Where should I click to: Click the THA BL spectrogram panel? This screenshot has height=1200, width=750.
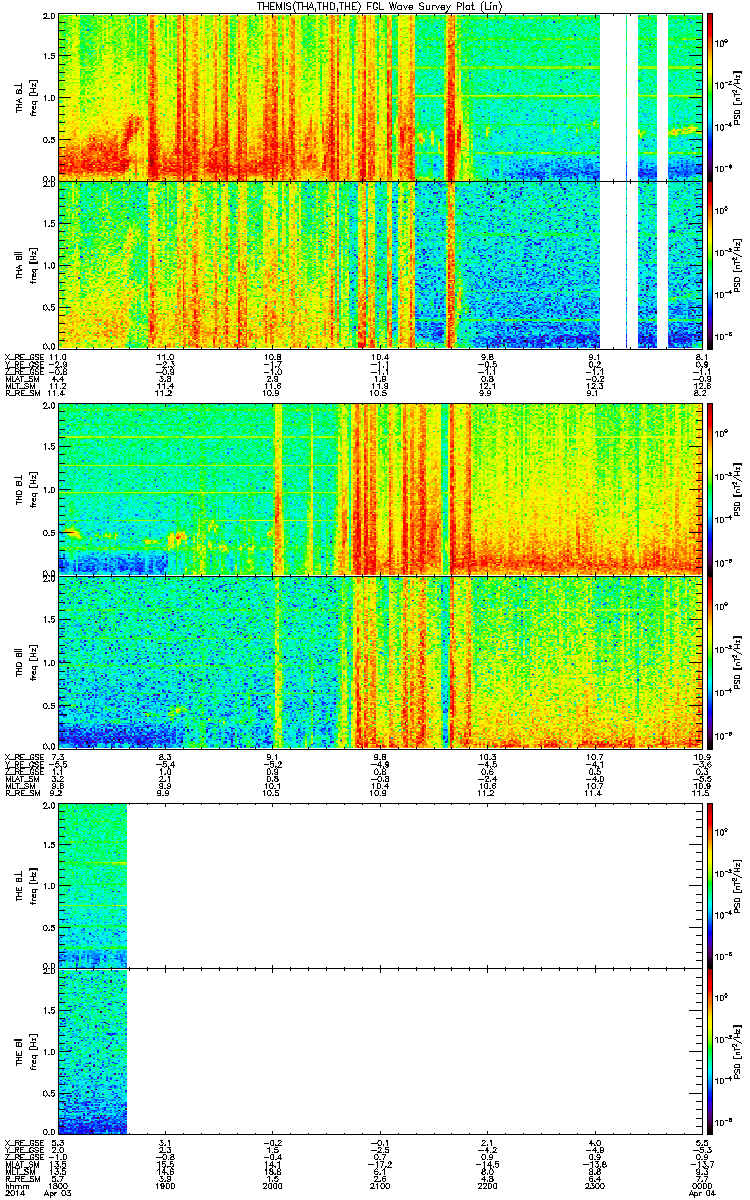click(380, 98)
